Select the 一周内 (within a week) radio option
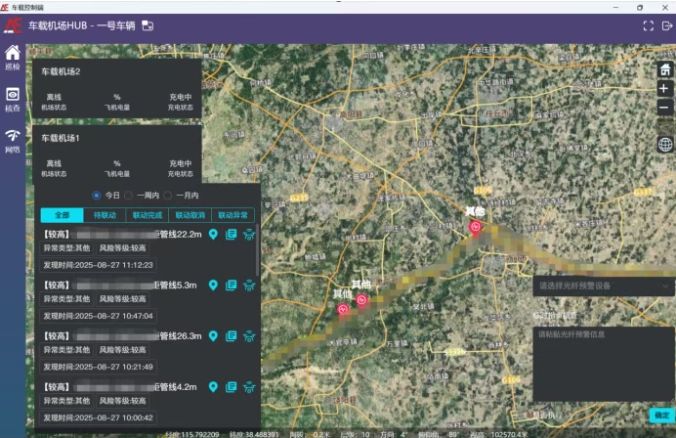The width and height of the screenshot is (676, 438). point(128,195)
